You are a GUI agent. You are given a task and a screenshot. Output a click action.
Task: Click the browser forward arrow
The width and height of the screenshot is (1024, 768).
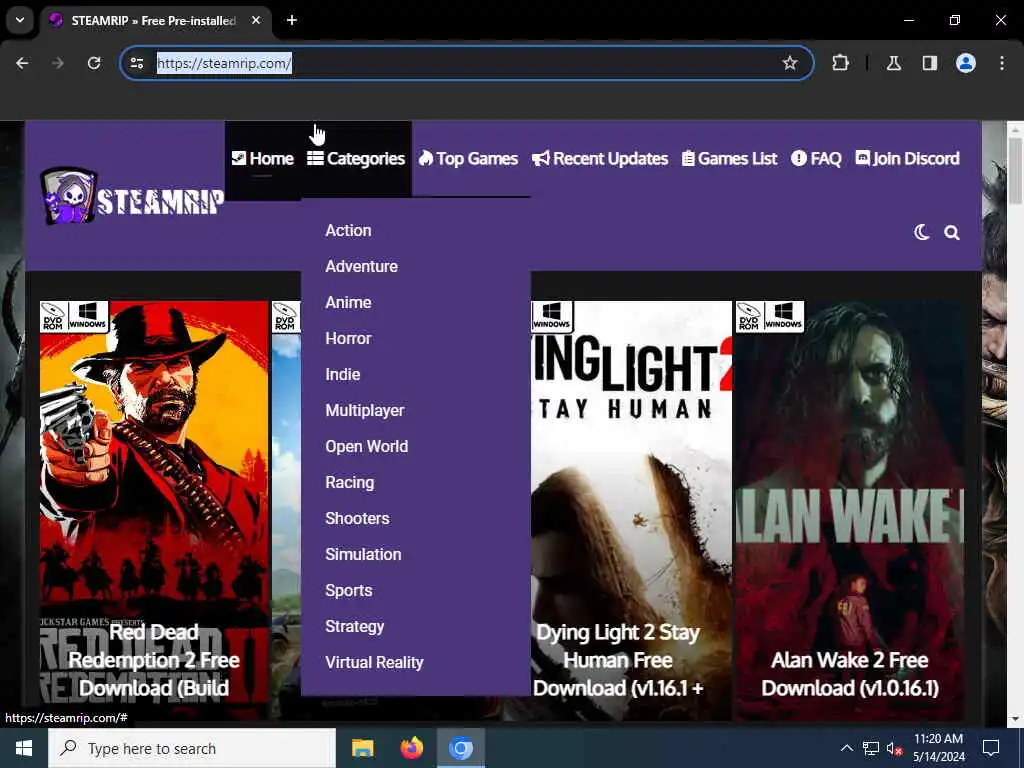point(58,63)
